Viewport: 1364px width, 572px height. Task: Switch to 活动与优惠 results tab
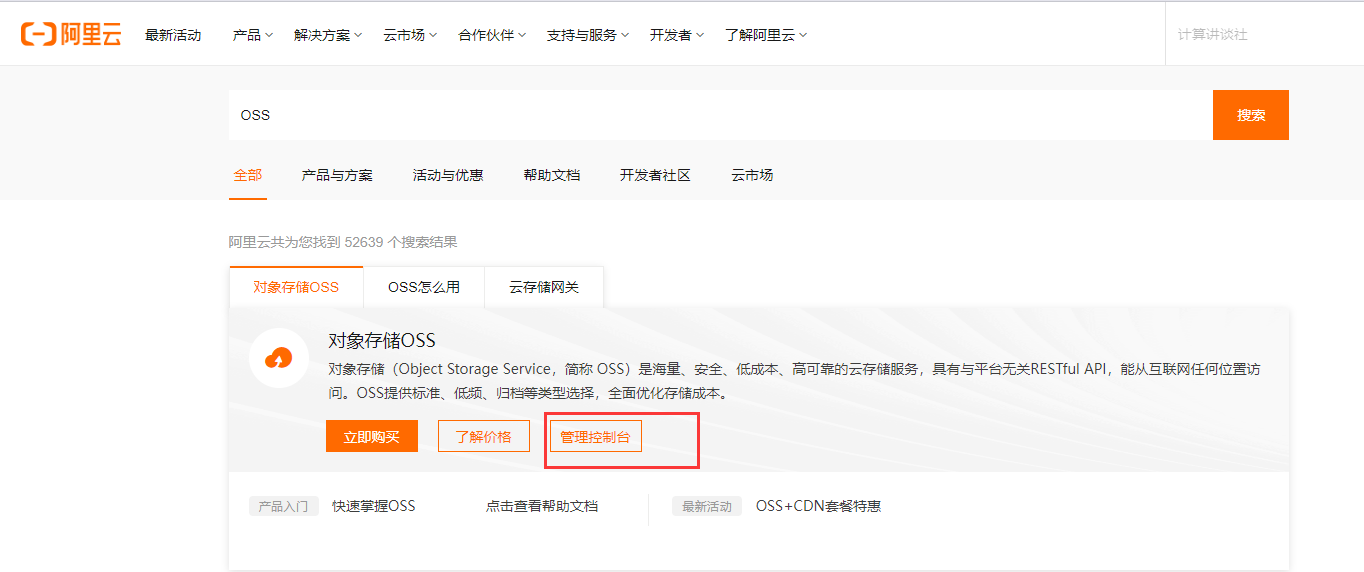448,175
